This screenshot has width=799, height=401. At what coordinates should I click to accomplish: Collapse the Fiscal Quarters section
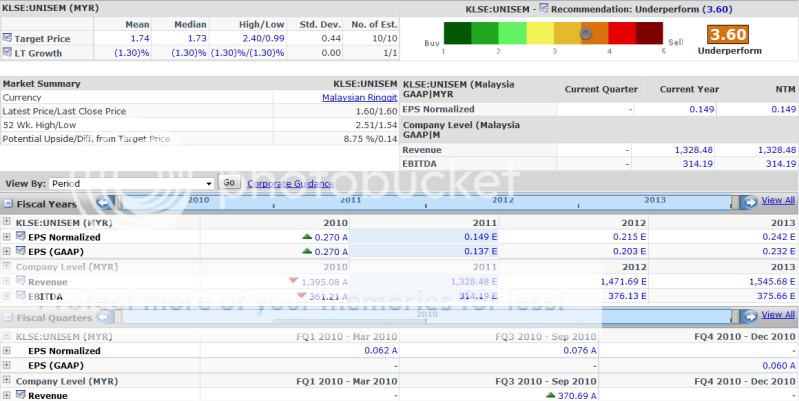click(8, 317)
